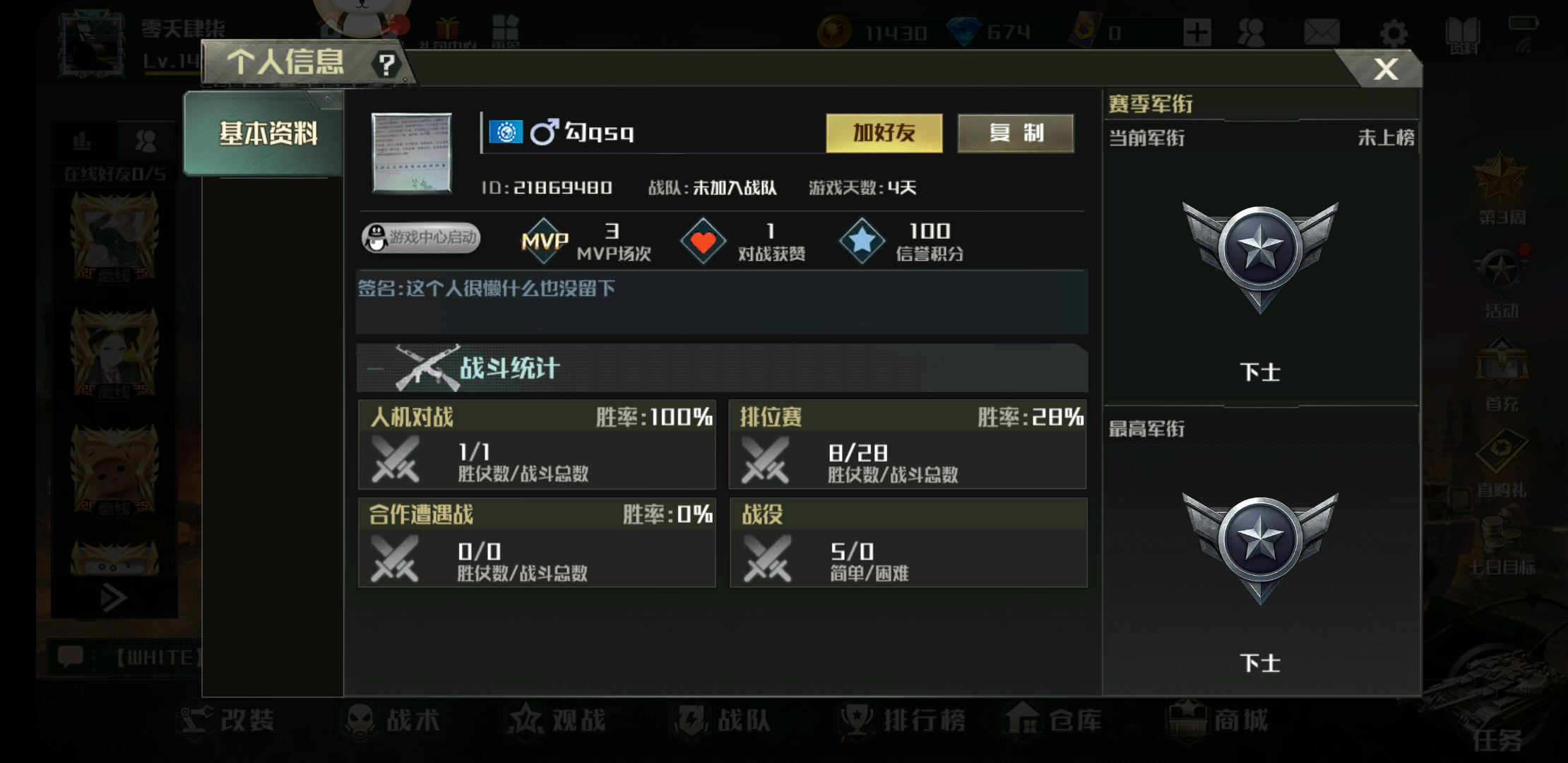This screenshot has height=763, width=1568.
Task: Expand friends list with the arrow
Action: (x=114, y=598)
